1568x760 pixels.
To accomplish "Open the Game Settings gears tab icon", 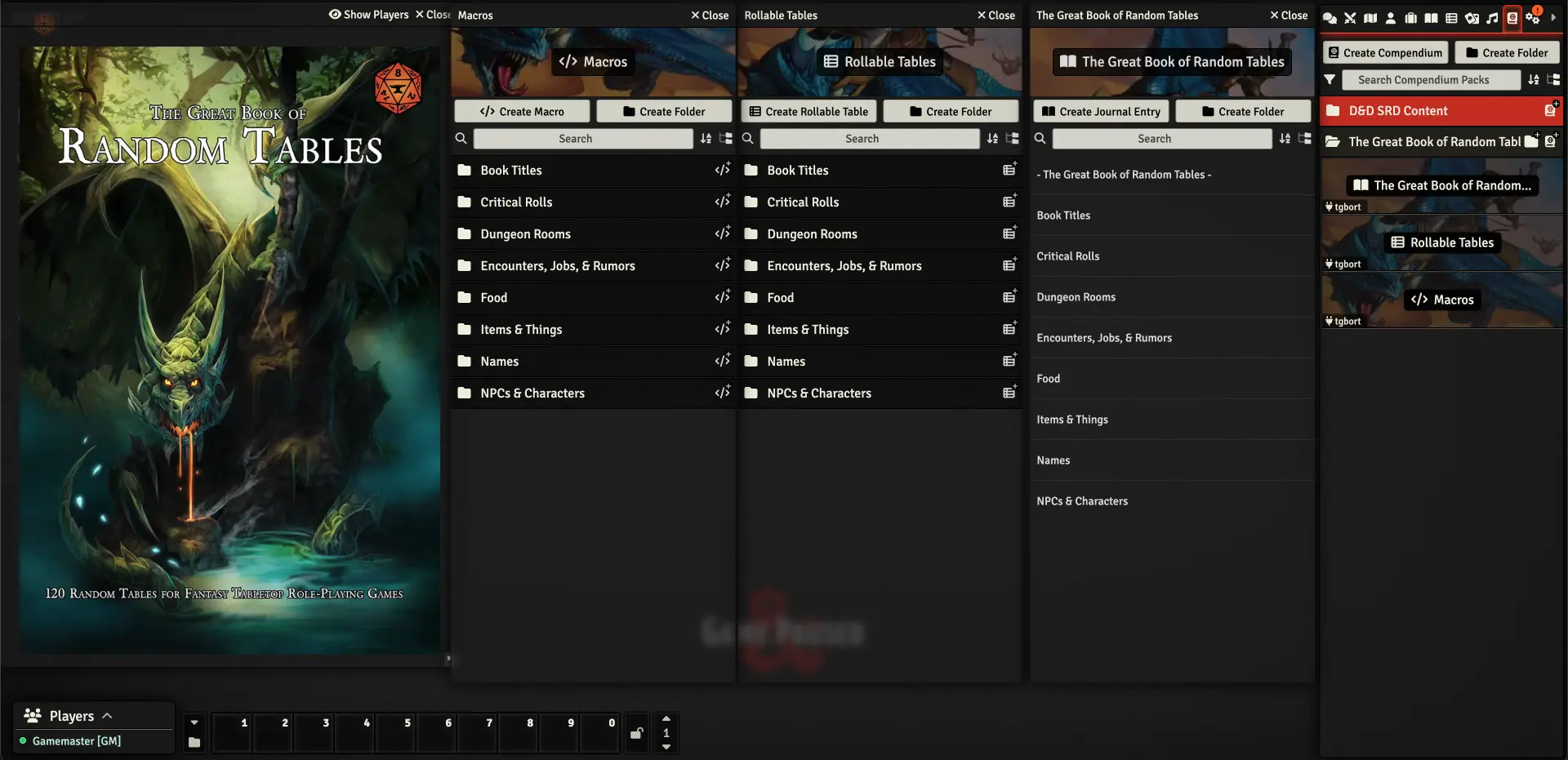I will 1533,17.
